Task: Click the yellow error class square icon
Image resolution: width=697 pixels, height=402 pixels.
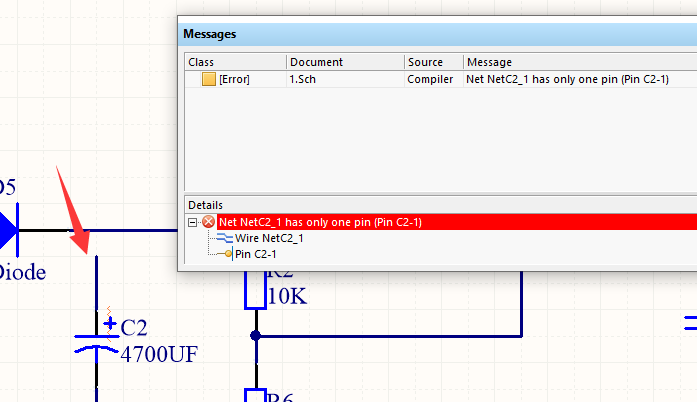Action: click(209, 79)
